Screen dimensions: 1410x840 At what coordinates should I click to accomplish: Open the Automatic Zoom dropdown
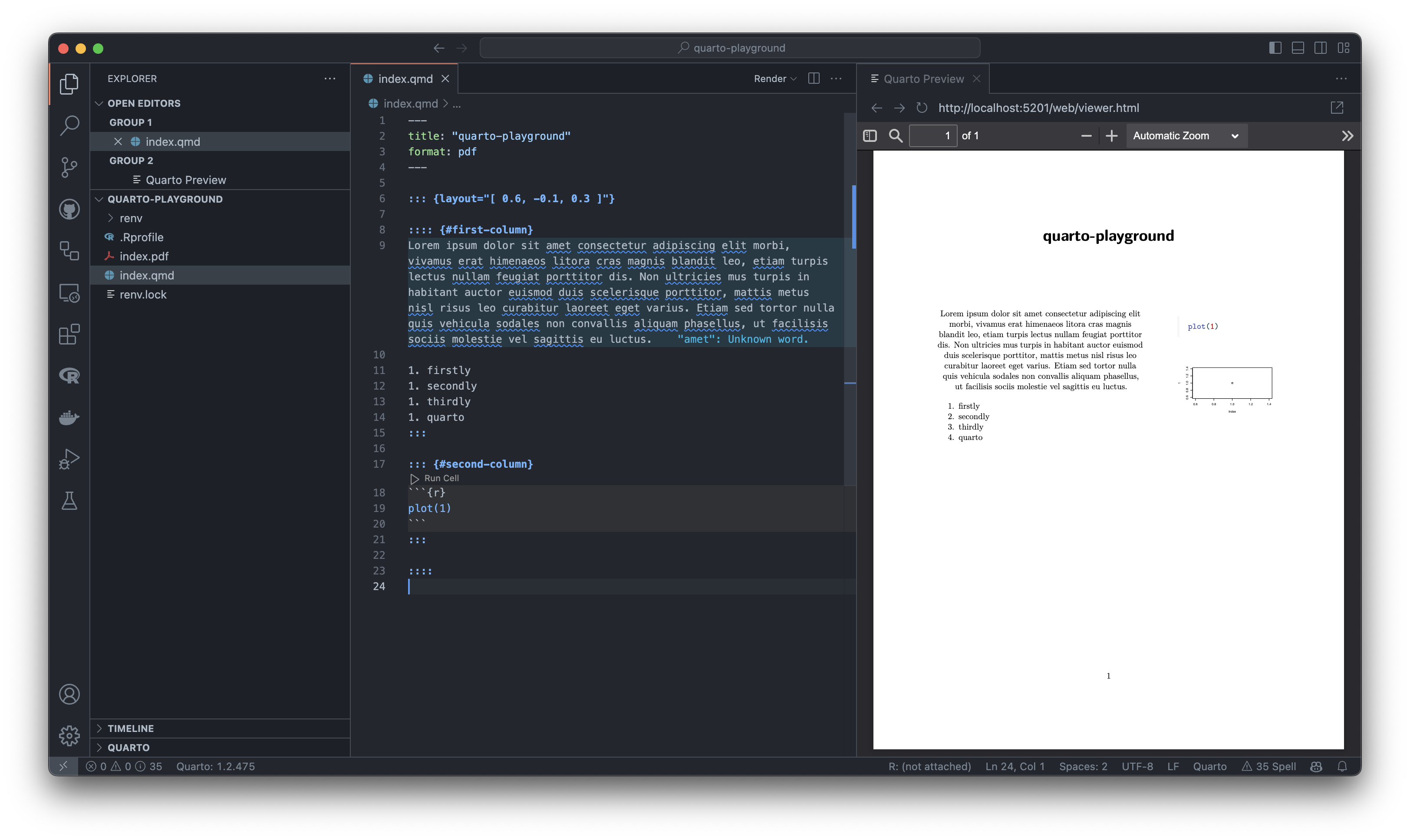(1187, 136)
